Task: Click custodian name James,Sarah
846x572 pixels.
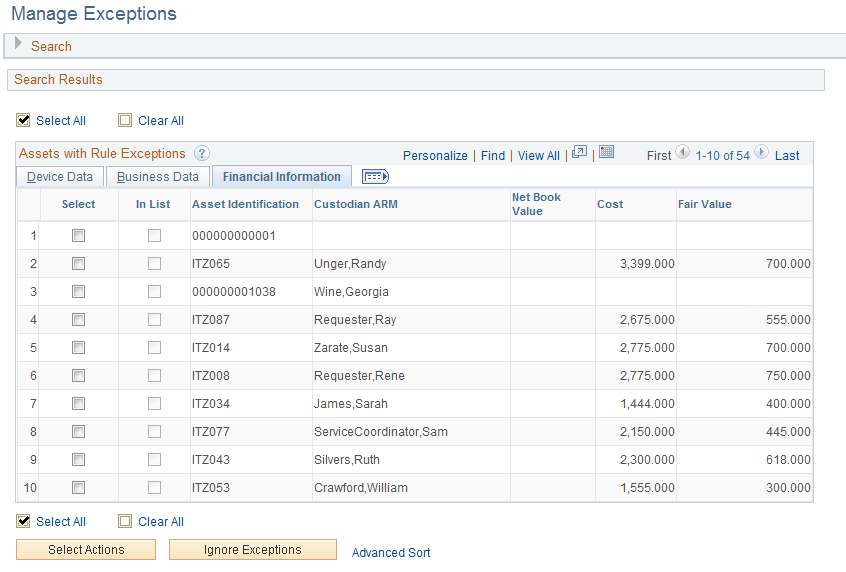Action: (351, 404)
